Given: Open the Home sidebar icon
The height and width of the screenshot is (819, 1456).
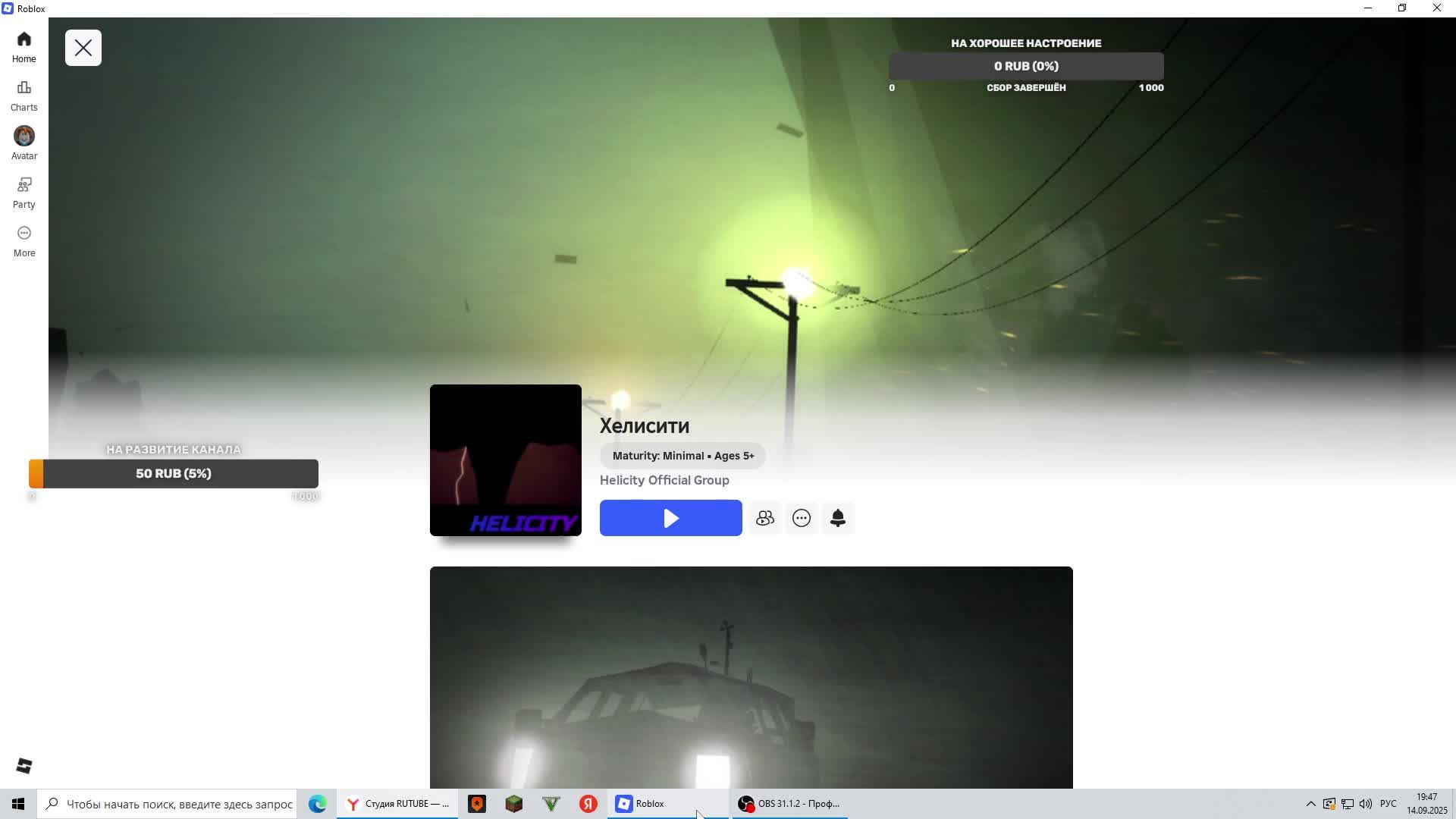Looking at the screenshot, I should coord(24,46).
